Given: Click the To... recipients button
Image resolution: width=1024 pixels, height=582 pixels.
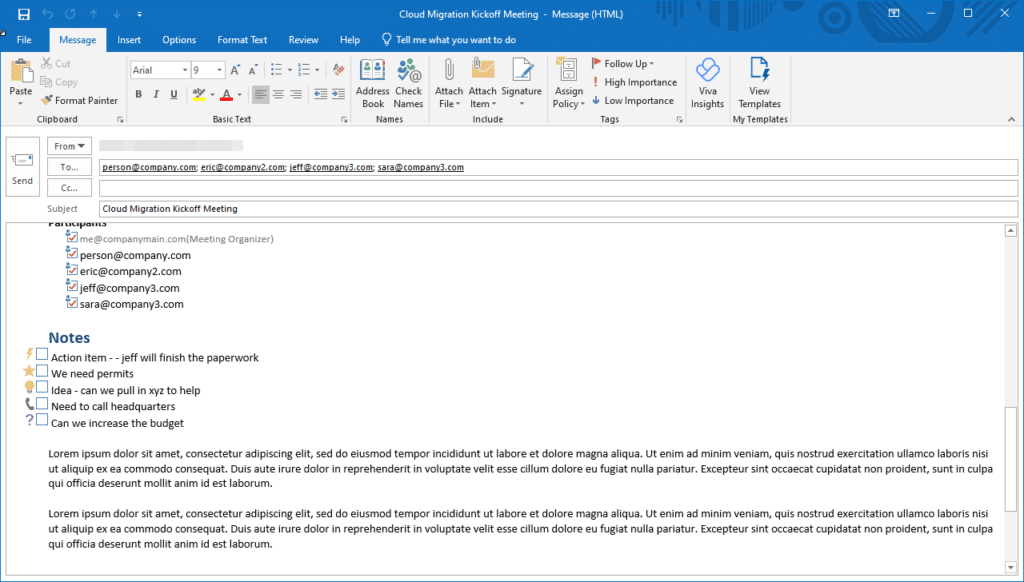Looking at the screenshot, I should click(x=69, y=167).
